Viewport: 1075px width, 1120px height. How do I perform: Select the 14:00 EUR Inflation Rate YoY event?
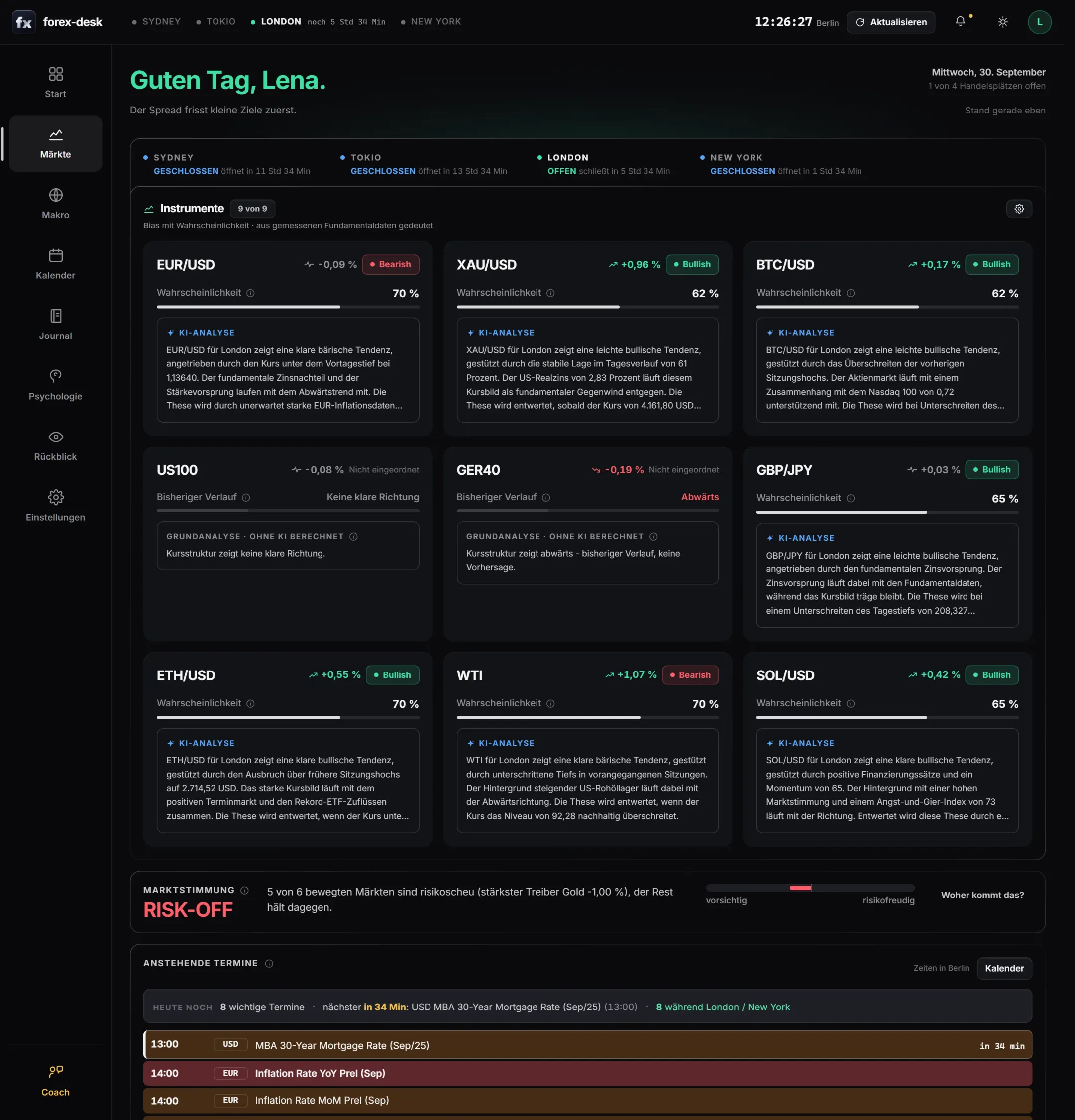[x=587, y=1073]
